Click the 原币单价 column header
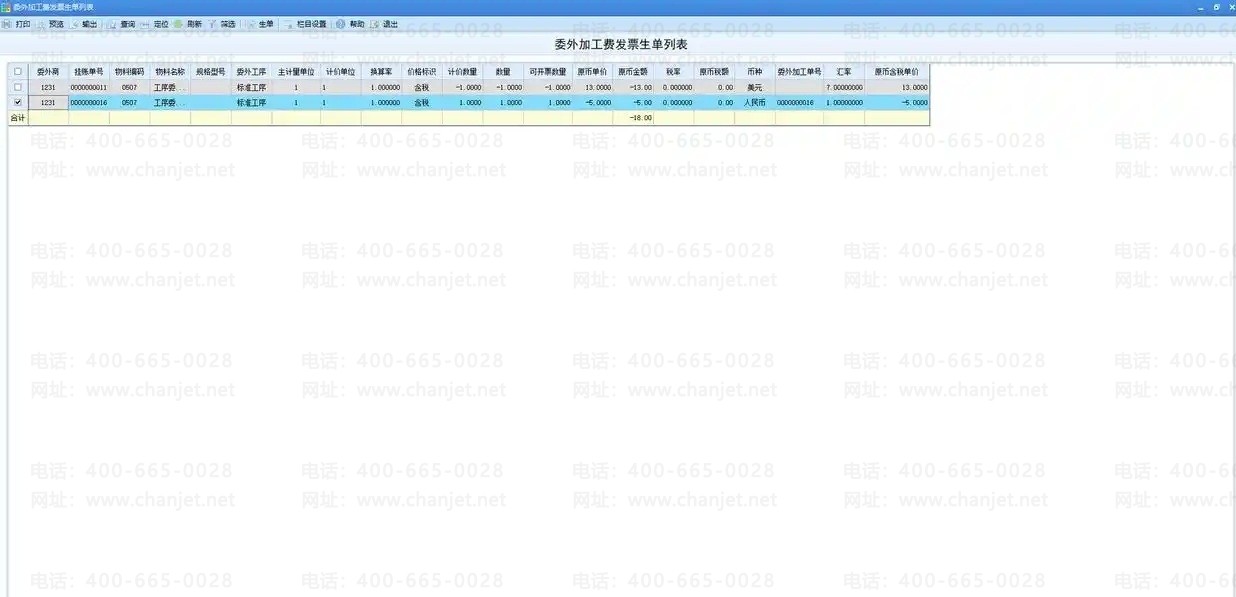Screen dimensions: 1236x597 pos(592,72)
